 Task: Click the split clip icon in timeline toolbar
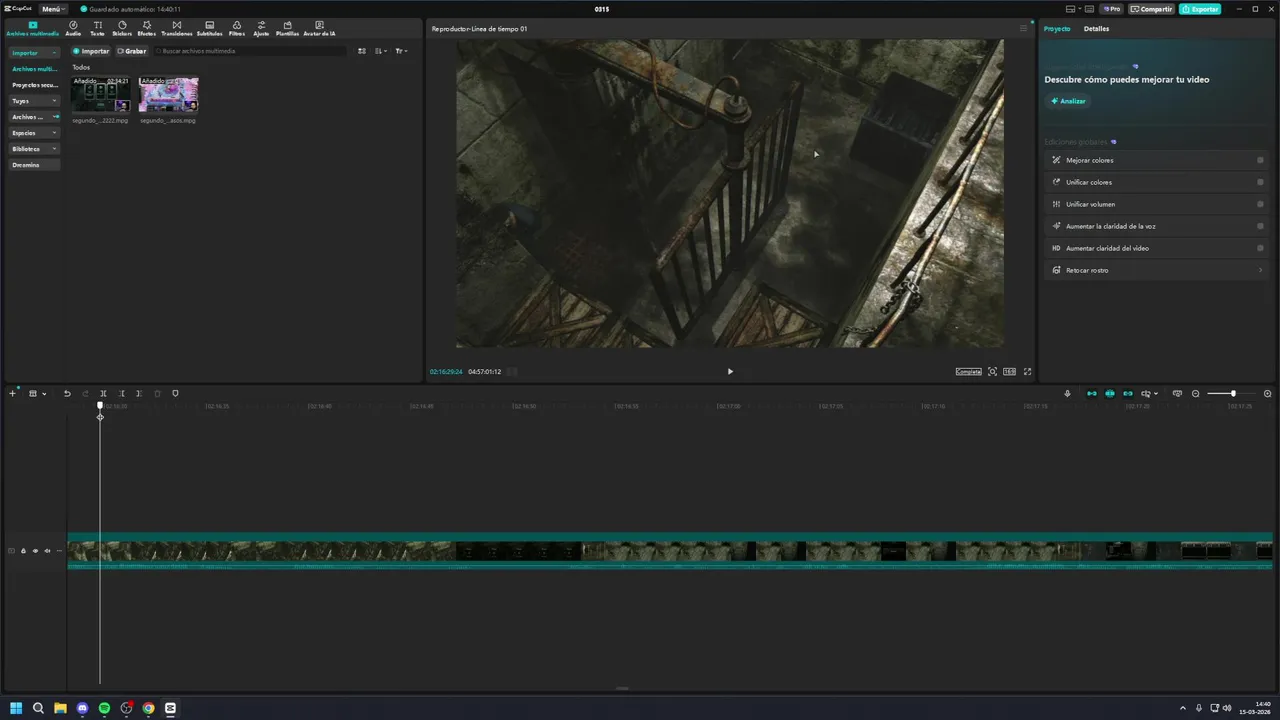103,394
